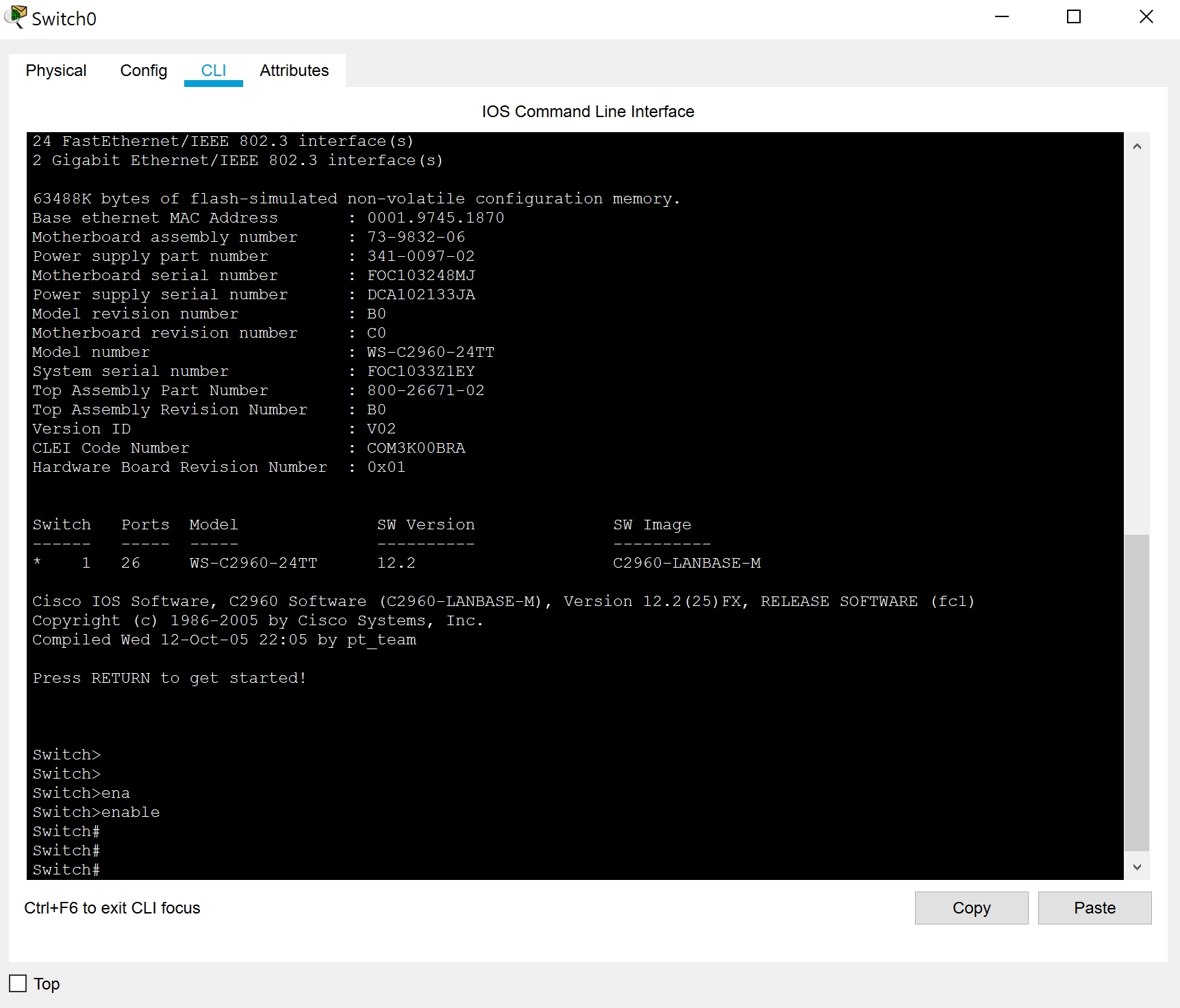Screen dimensions: 1180x1008
Task: Click the power supply serial DCA102133JA
Action: click(x=421, y=294)
